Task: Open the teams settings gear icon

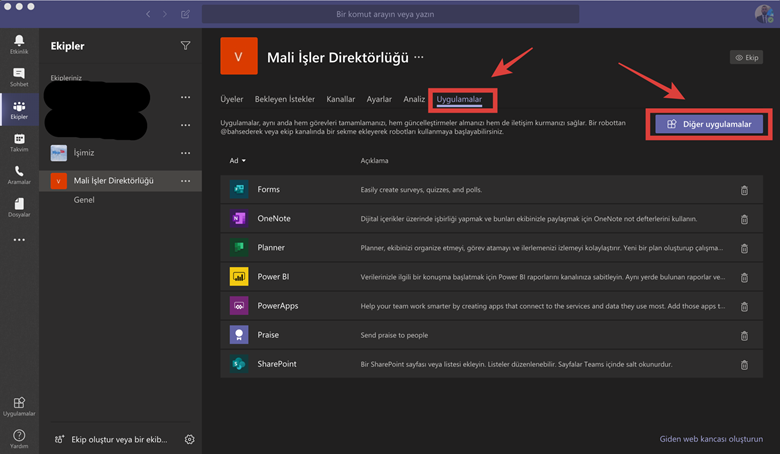Action: [190, 439]
